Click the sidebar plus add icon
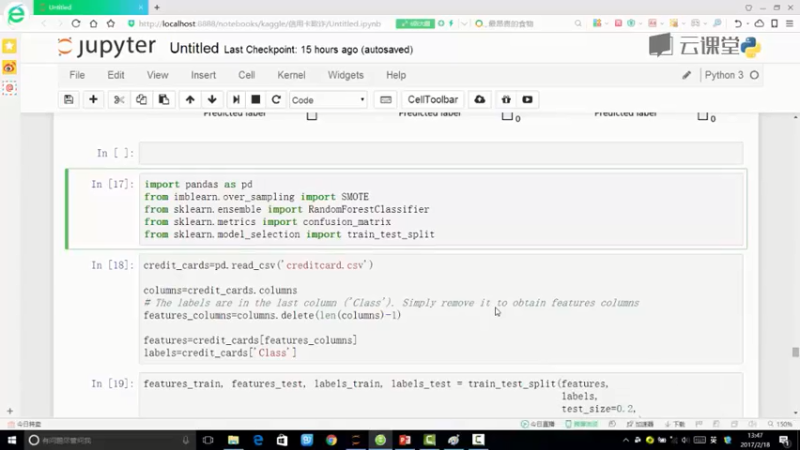The width and height of the screenshot is (800, 450). pos(10,411)
